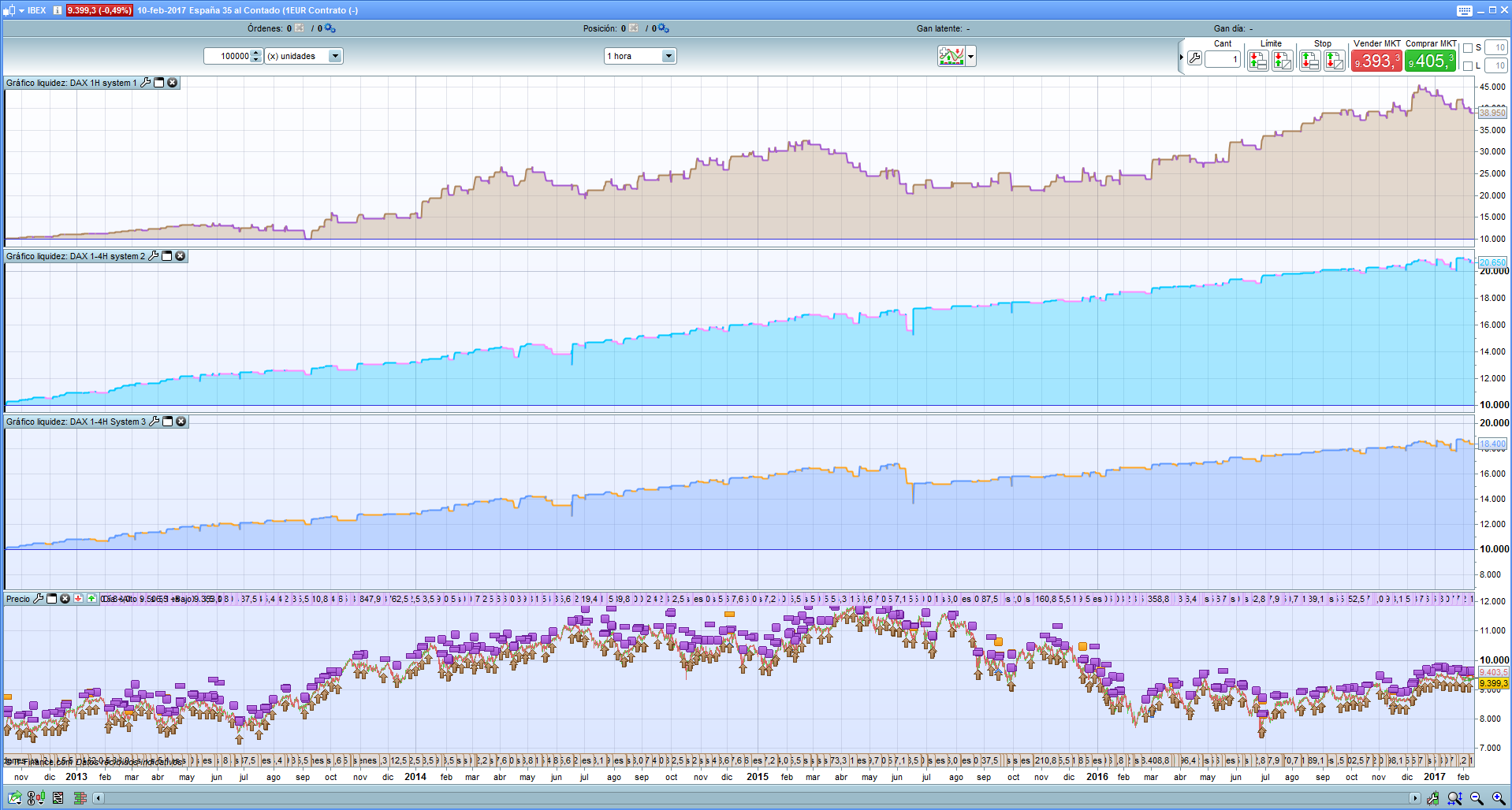The height and width of the screenshot is (810, 1512).
Task: Click the 2014 year marker on the time axis
Action: [x=415, y=777]
